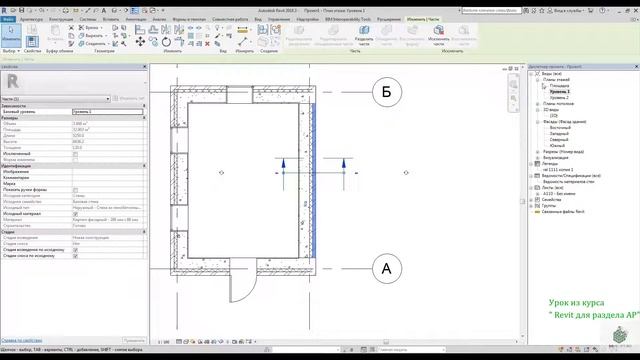Select the Modify (Изменить) arrow tool
The height and width of the screenshot is (360, 640).
[x=11, y=35]
